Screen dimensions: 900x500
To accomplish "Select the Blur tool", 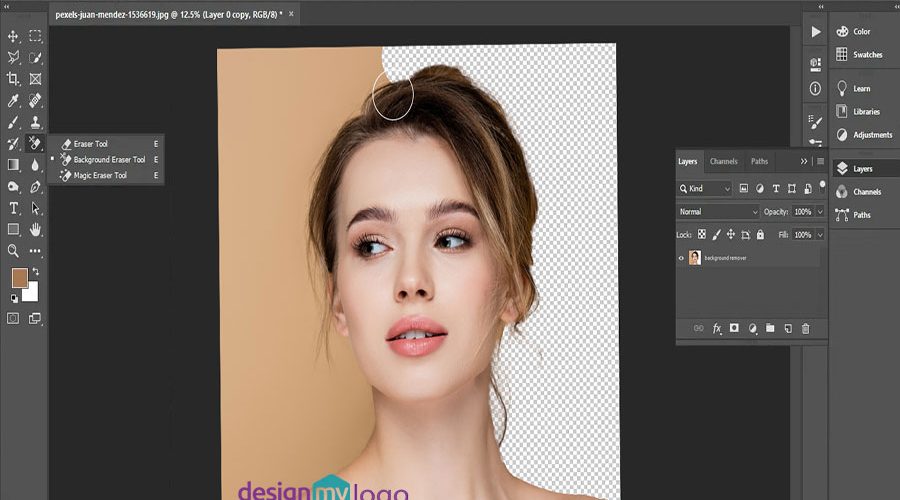I will click(x=35, y=165).
